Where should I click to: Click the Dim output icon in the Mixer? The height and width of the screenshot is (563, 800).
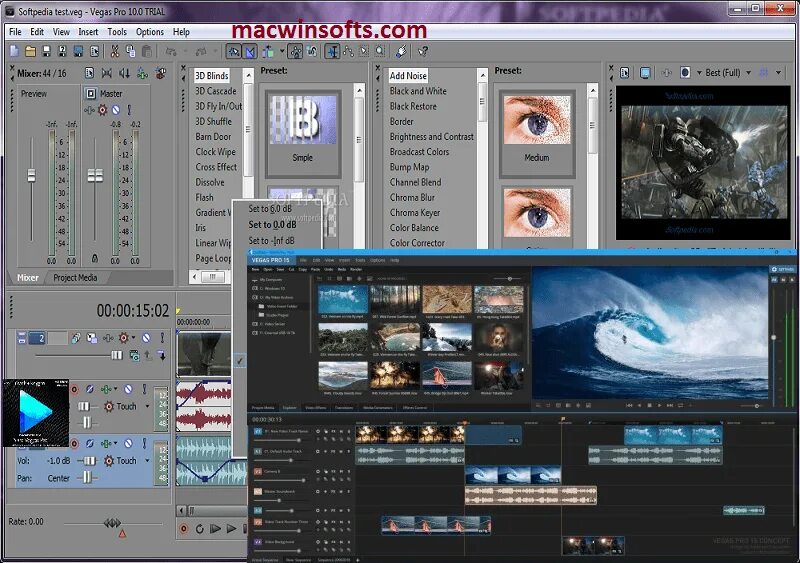(124, 74)
